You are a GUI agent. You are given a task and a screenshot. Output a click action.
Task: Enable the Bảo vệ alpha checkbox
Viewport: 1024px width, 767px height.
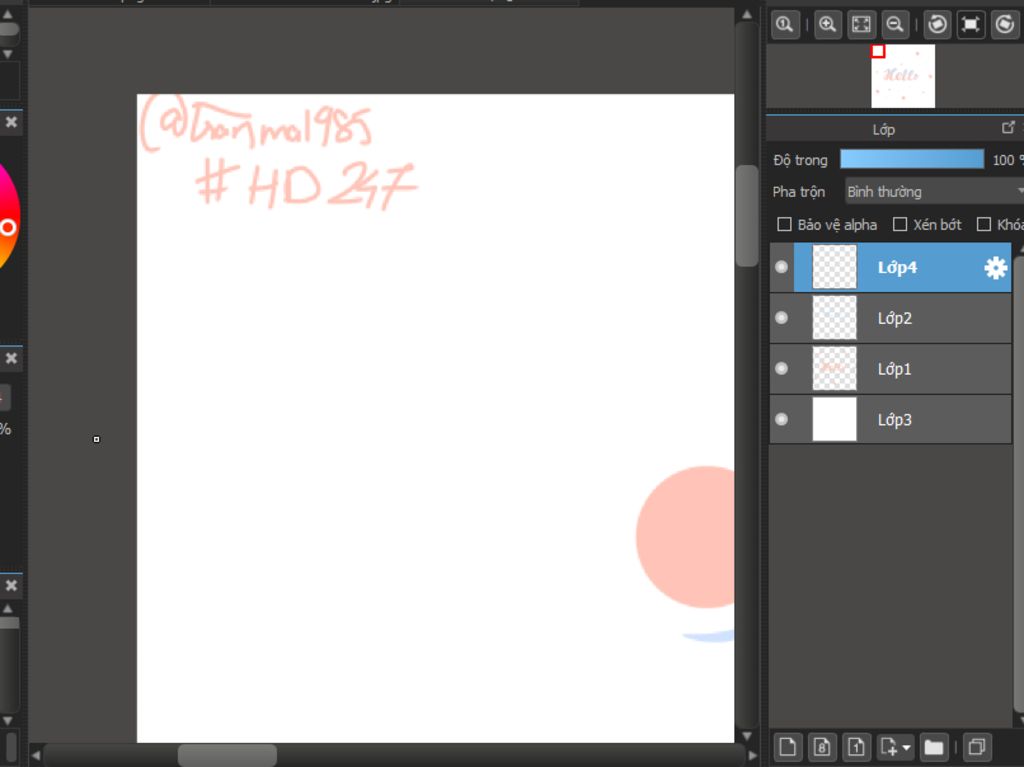pyautogui.click(x=785, y=225)
